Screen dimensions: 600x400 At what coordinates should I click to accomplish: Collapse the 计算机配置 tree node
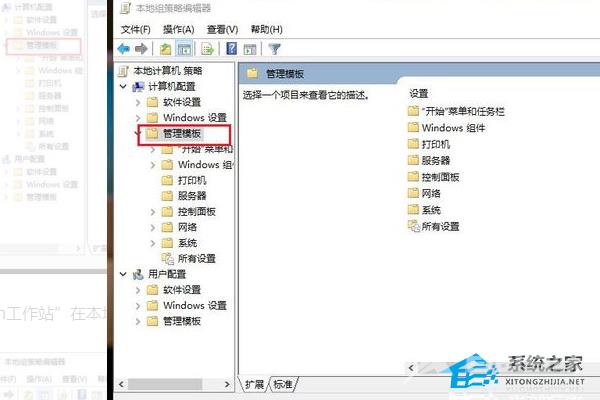click(123, 87)
